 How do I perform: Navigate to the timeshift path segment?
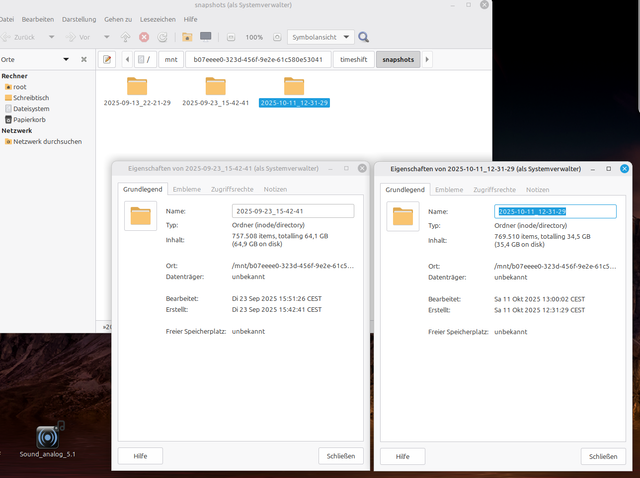353,60
